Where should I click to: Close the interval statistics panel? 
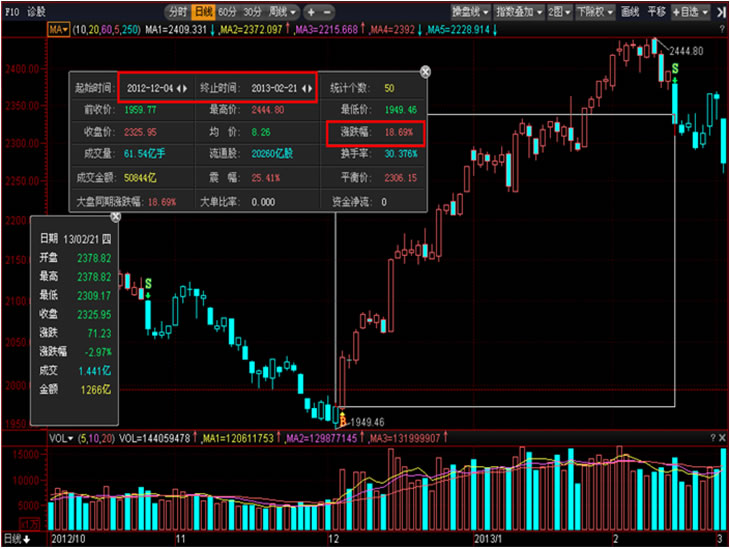[x=425, y=72]
